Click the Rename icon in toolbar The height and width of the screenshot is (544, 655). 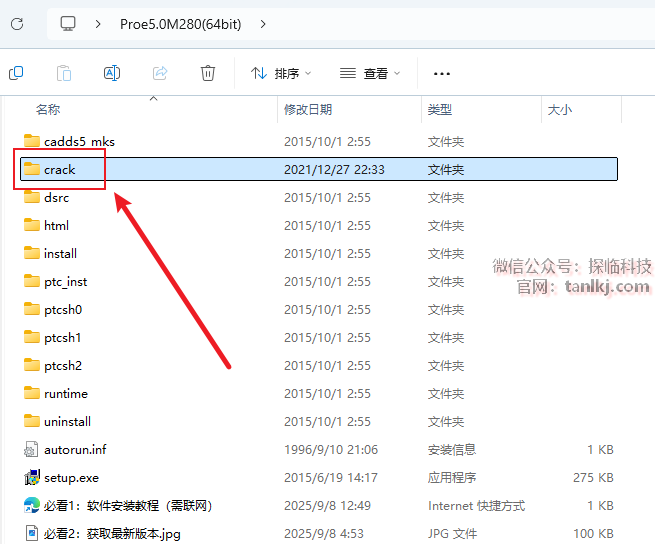click(112, 73)
